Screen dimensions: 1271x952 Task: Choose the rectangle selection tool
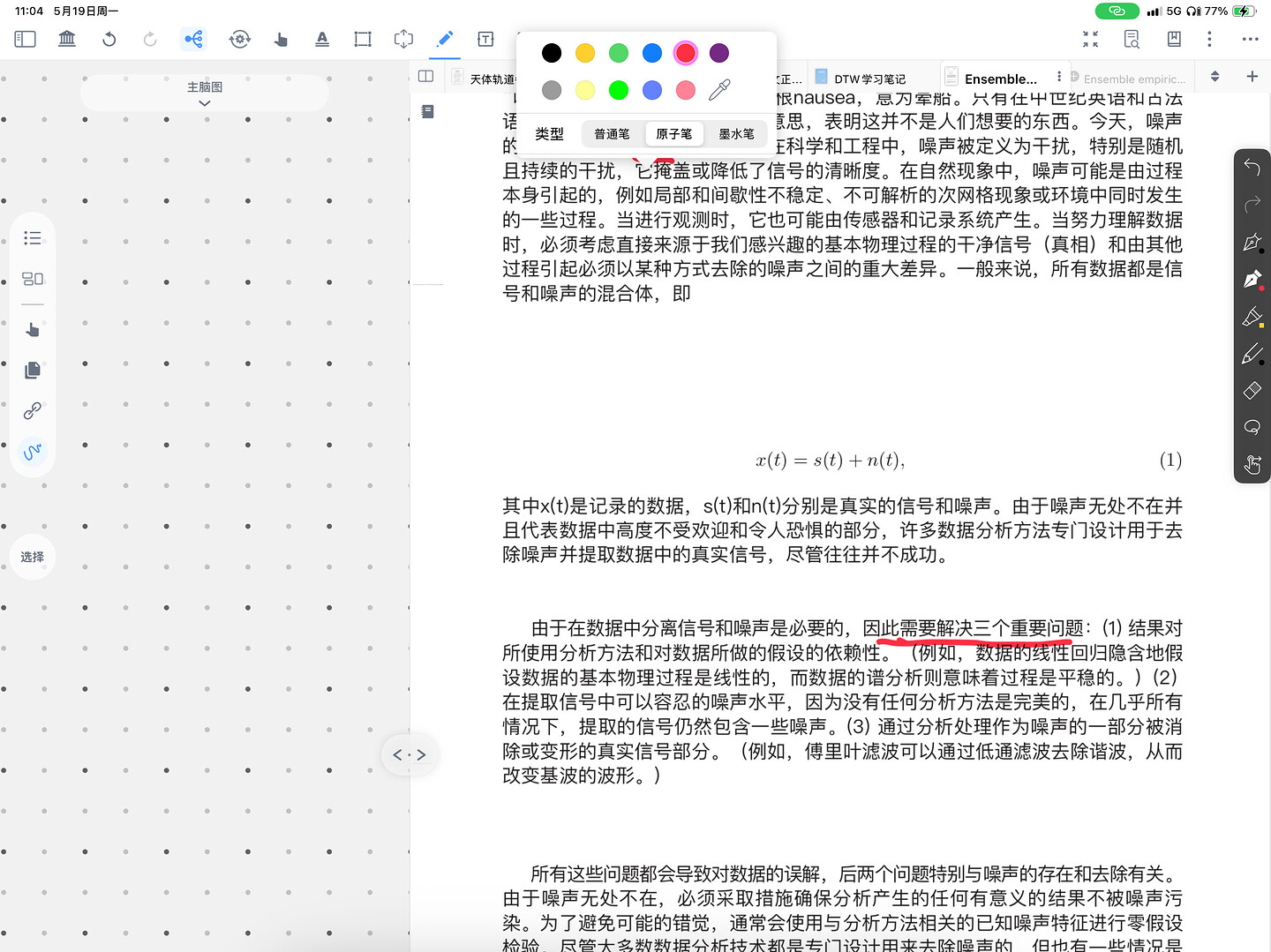363,39
